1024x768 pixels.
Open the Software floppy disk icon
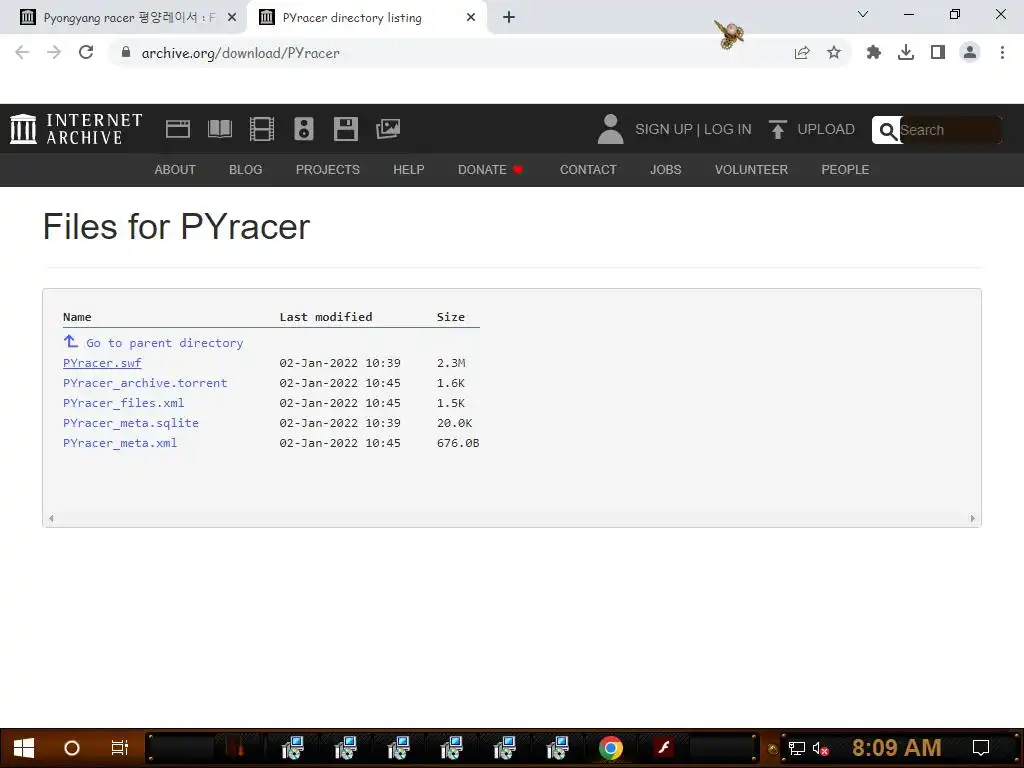click(x=345, y=129)
